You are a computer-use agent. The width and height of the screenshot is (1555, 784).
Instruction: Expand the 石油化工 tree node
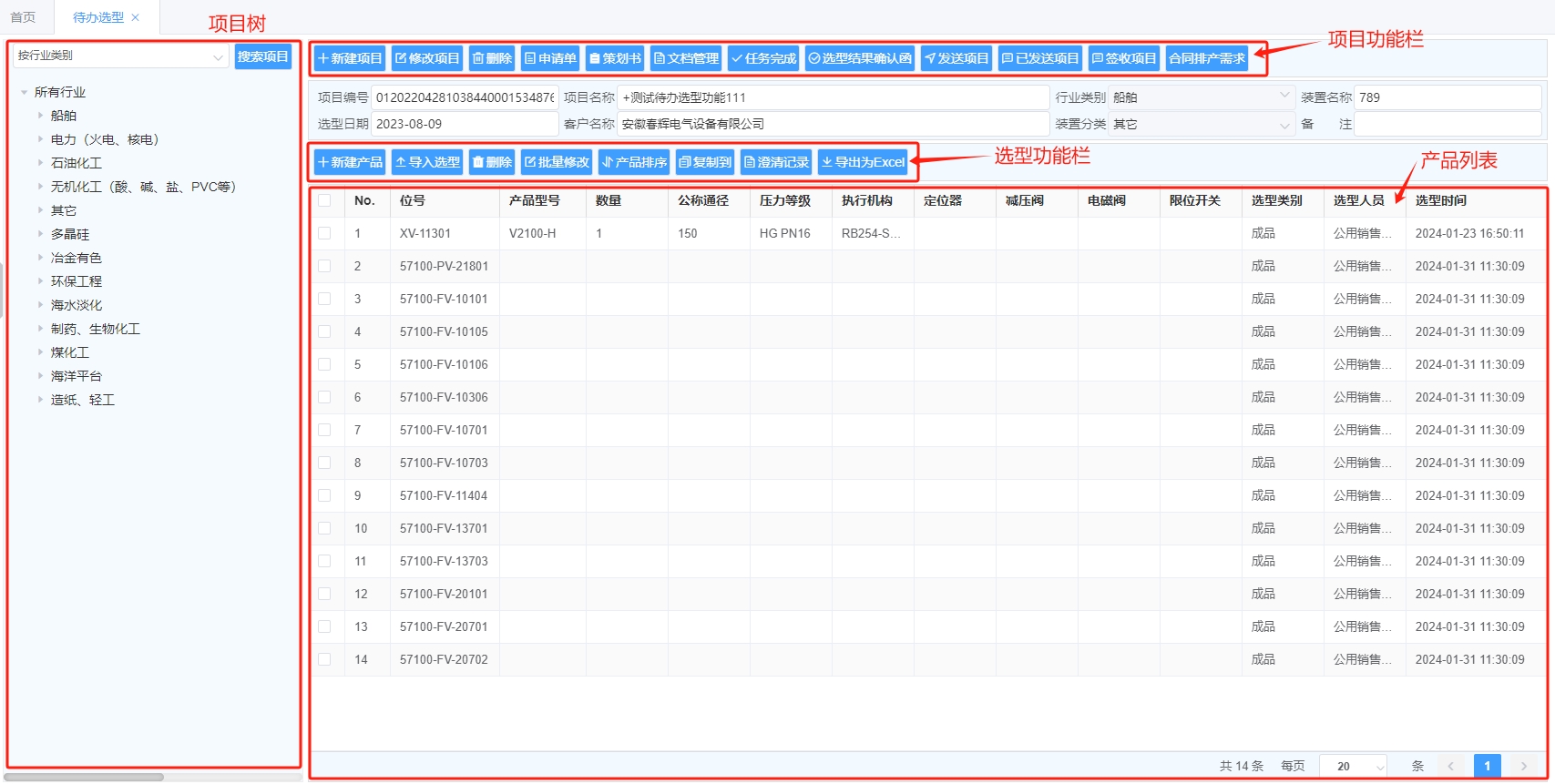tap(40, 163)
